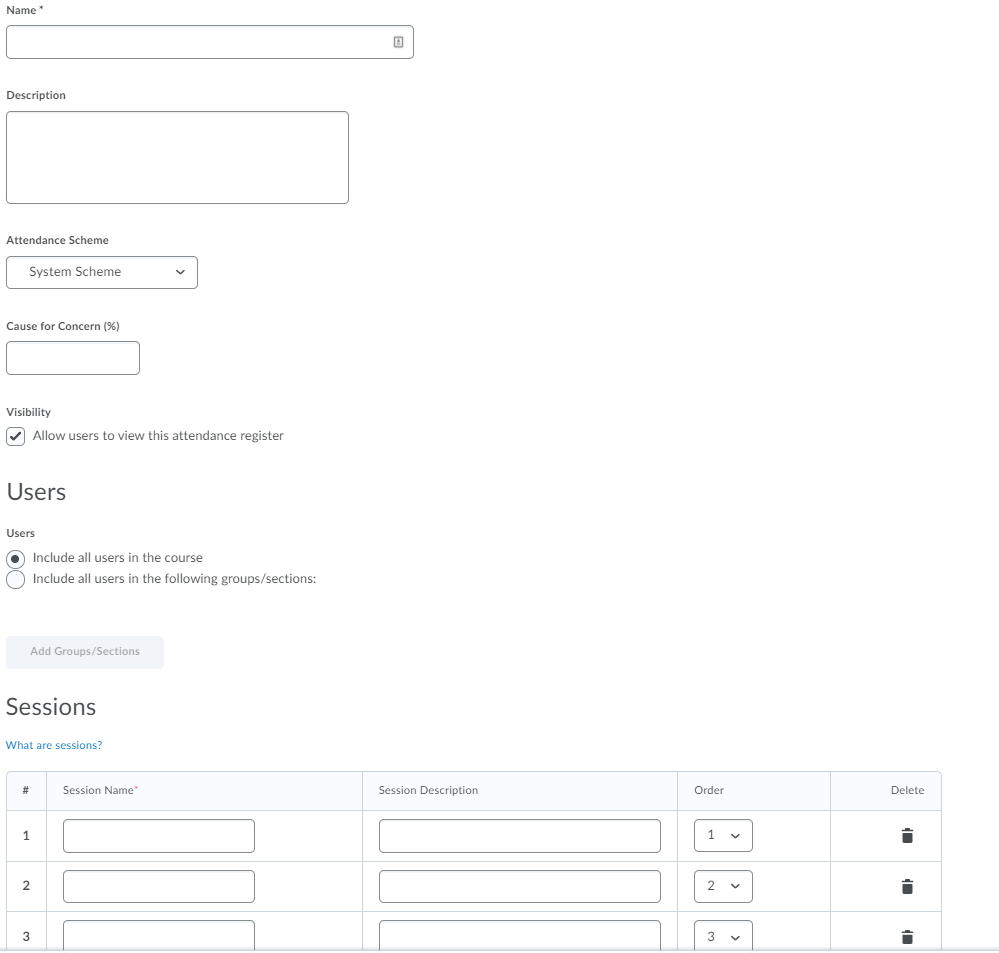Screen dimensions: 999x953
Task: Click Session Name field in row 2
Action: [x=158, y=886]
